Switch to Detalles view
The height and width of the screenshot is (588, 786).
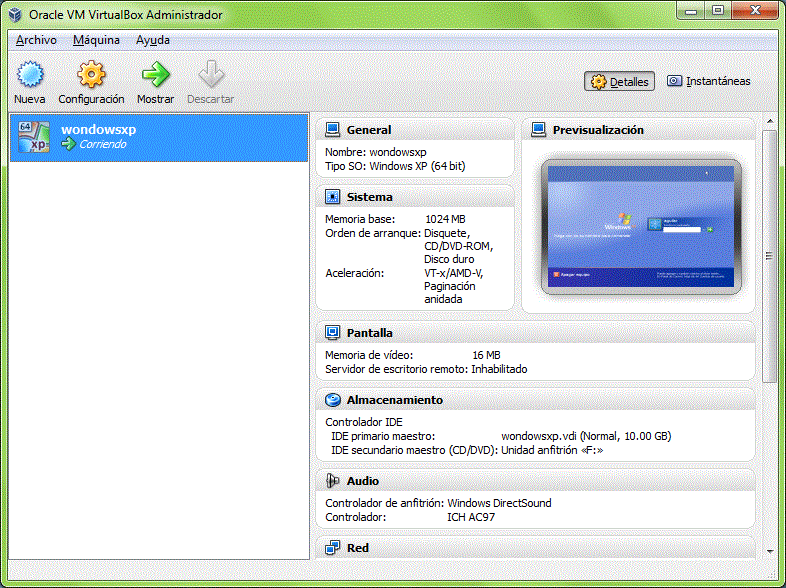[x=620, y=81]
